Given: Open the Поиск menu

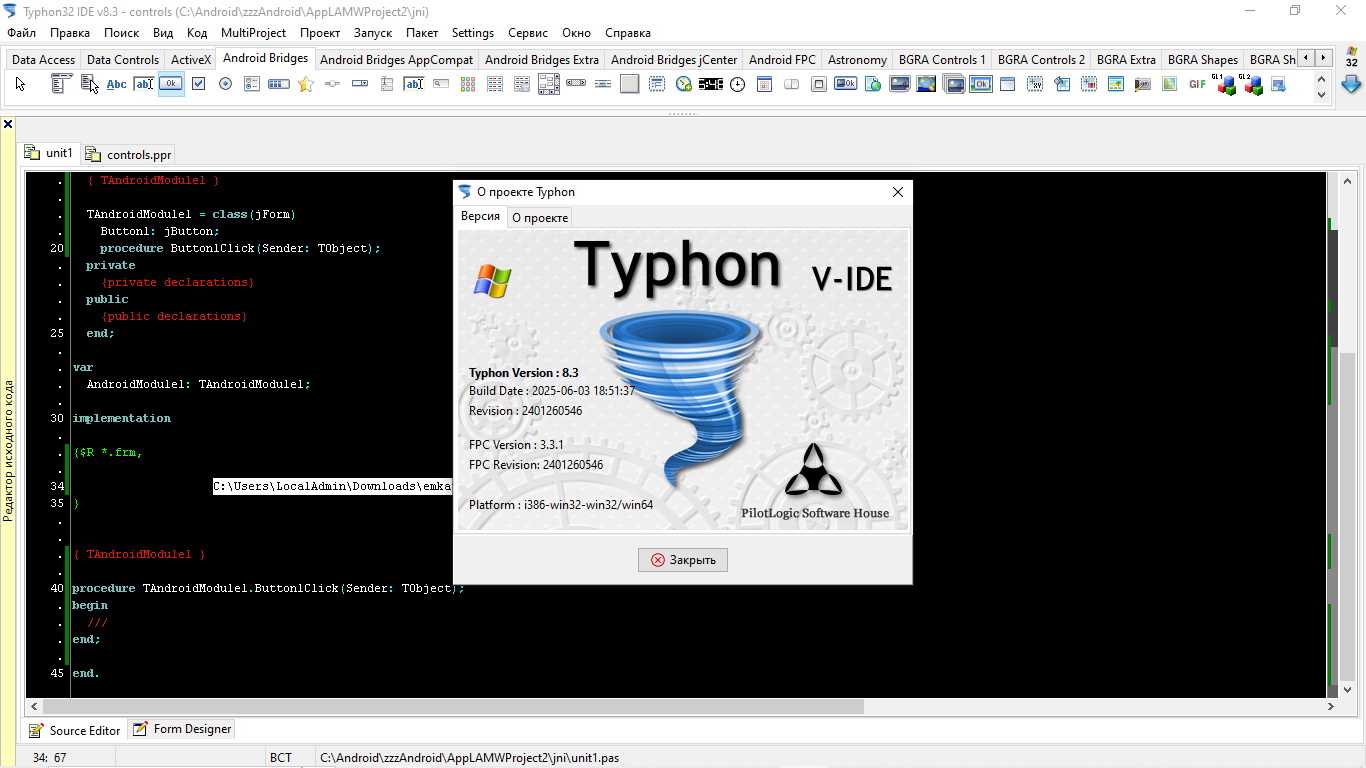Looking at the screenshot, I should pyautogui.click(x=121, y=33).
